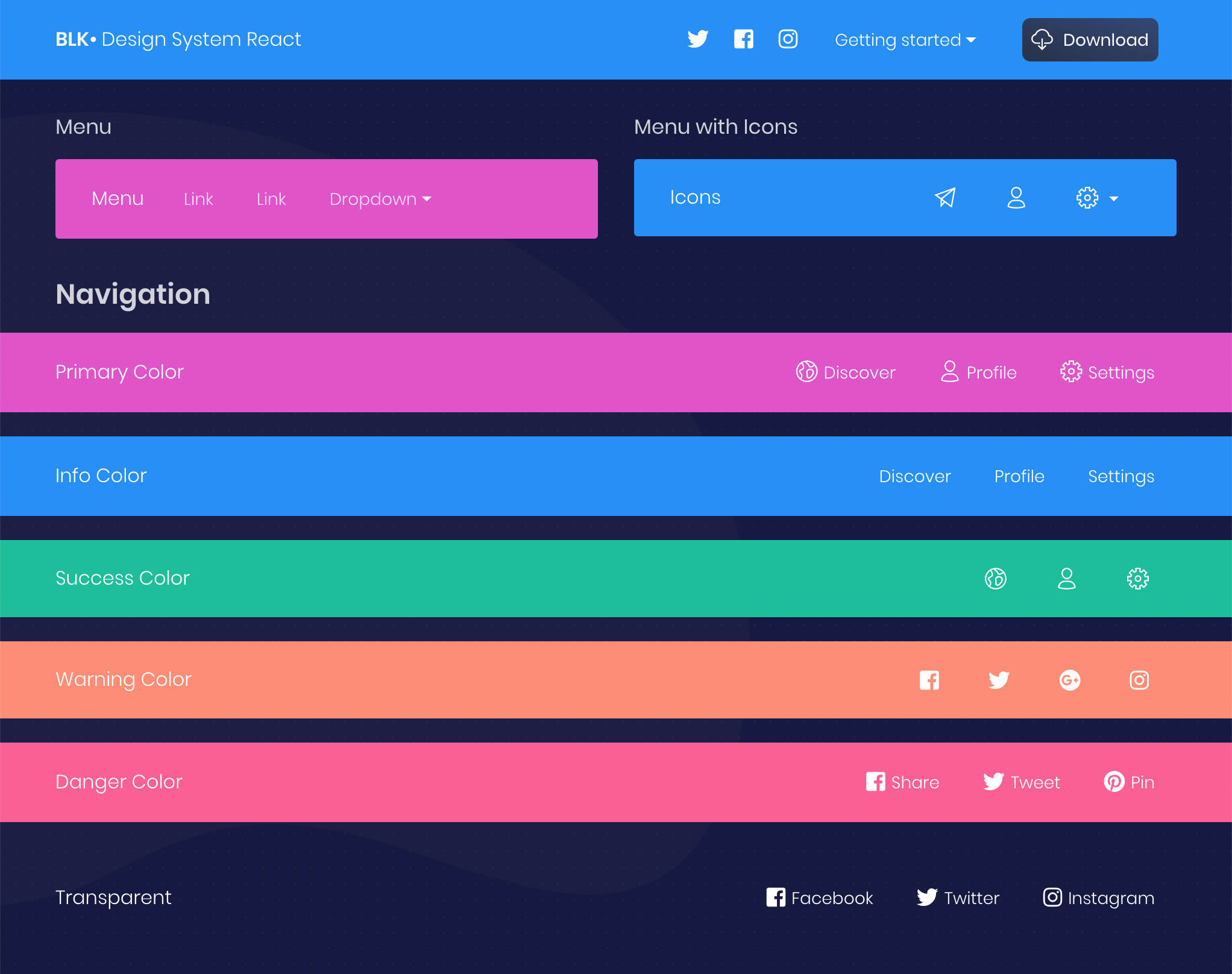Click the paper plane send icon
Viewport: 1232px width, 974px height.
click(945, 198)
